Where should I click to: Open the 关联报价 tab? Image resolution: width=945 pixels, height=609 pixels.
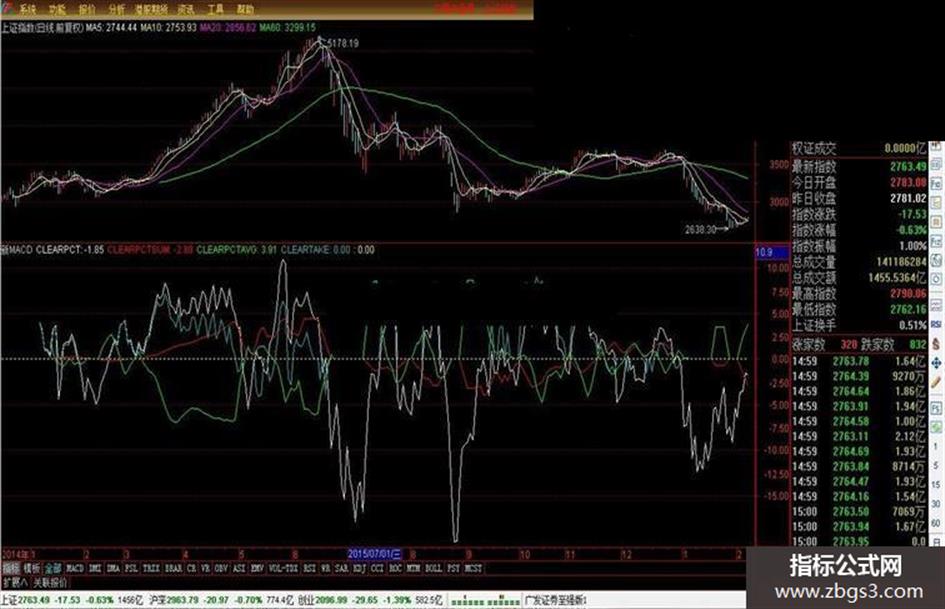pos(50,582)
